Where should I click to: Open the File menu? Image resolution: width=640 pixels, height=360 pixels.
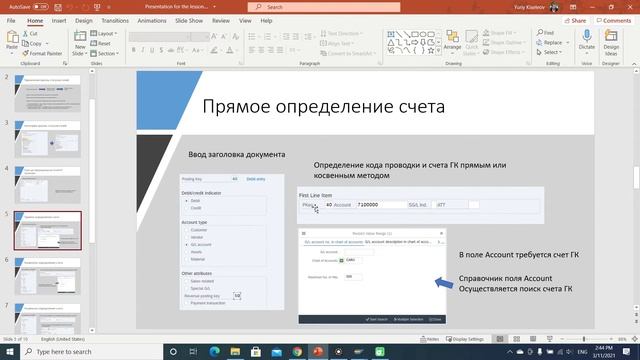[x=11, y=20]
